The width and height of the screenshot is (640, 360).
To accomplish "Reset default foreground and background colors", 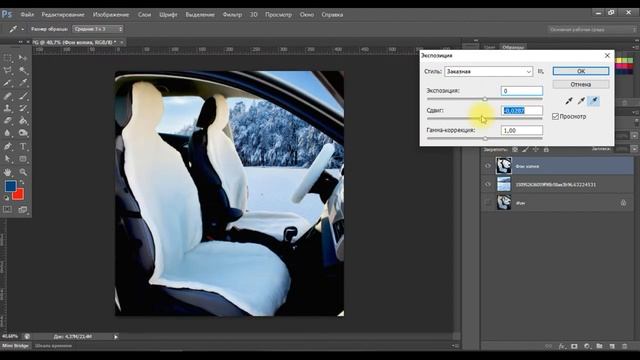I will [7, 198].
